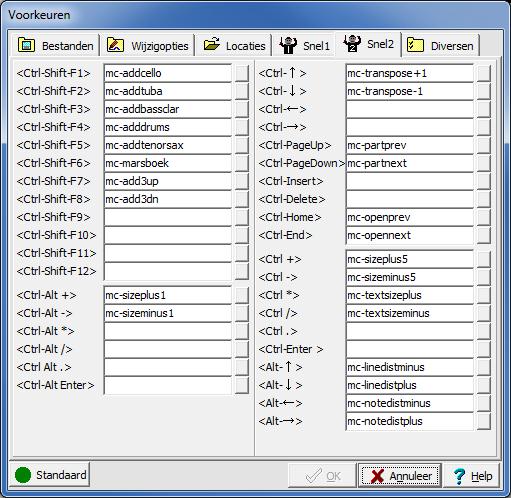Click the green circle Standaard icon
This screenshot has width=511, height=498.
23,475
